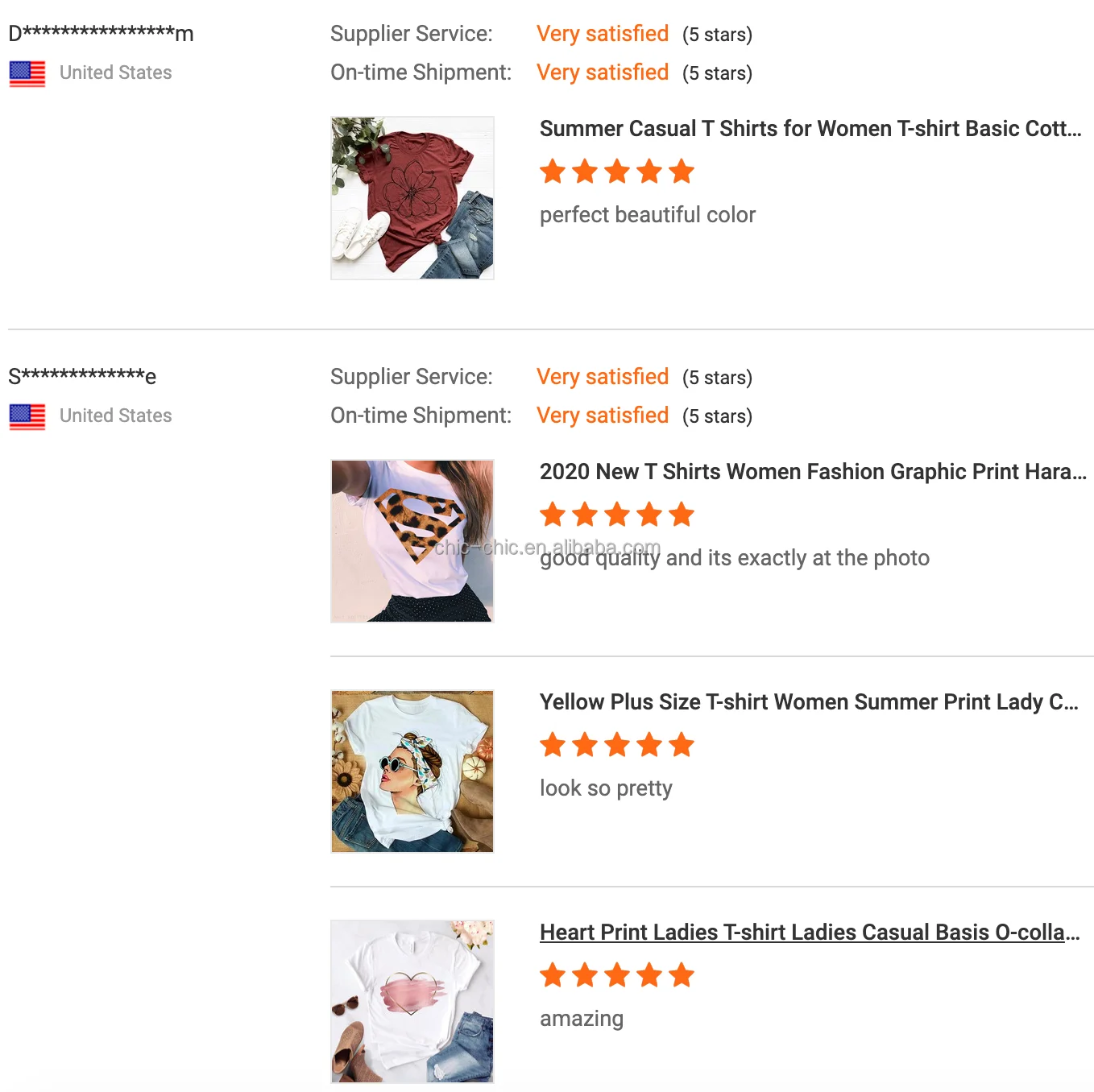
Task: Click the 'amazing' review comment
Action: (x=581, y=1019)
